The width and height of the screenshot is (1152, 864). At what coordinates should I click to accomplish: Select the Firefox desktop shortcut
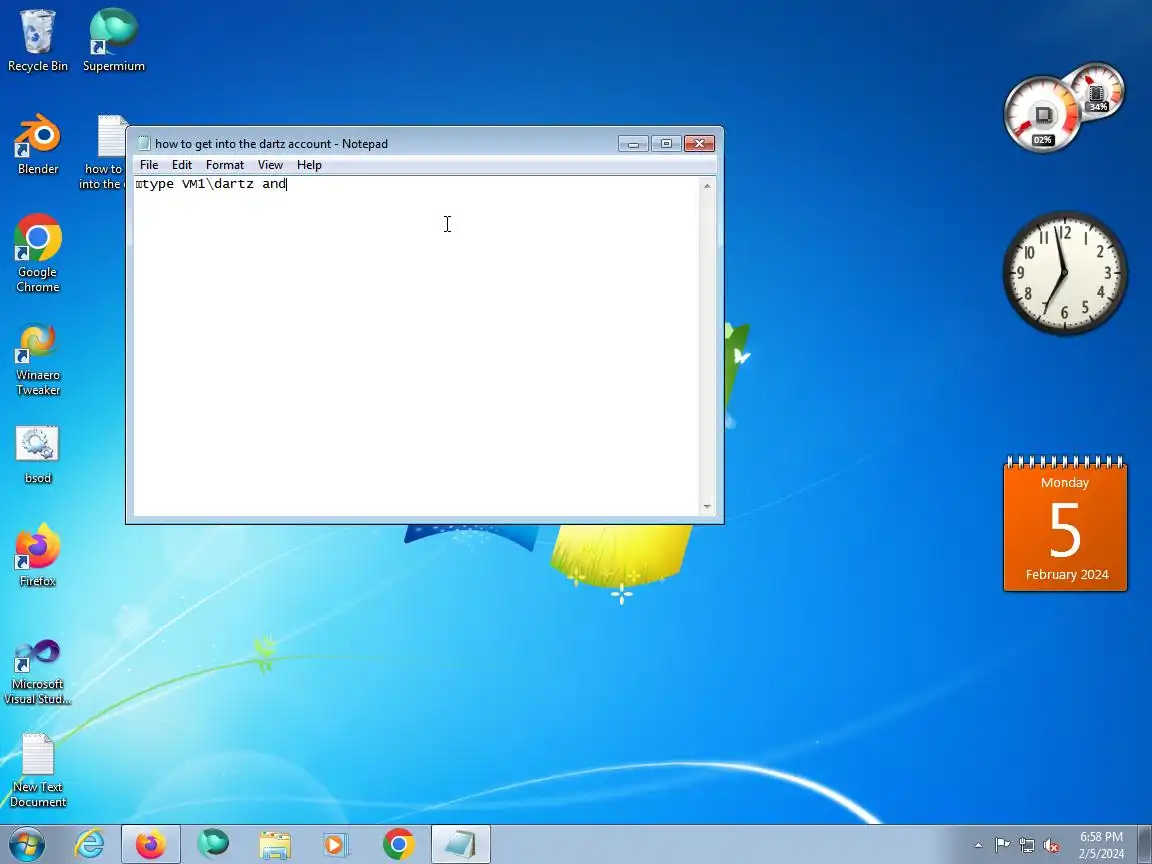[x=37, y=555]
